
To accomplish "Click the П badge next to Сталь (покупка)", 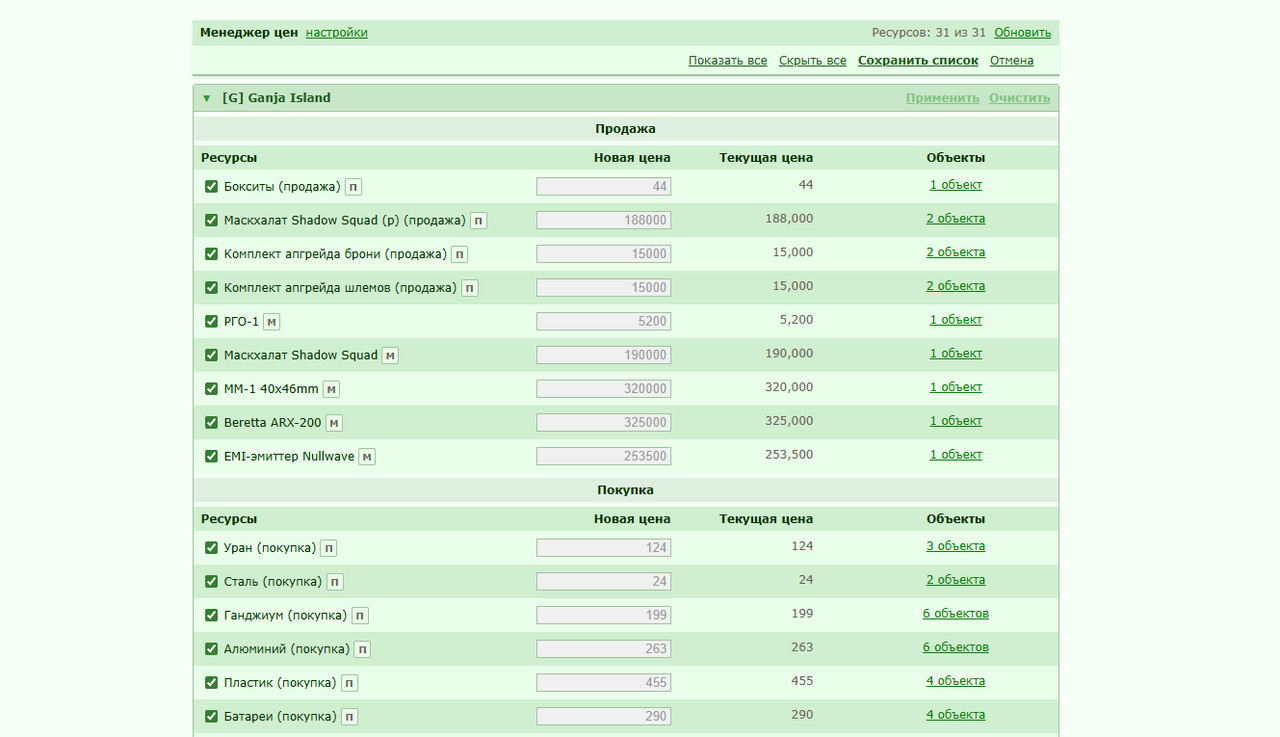I will pyautogui.click(x=335, y=582).
